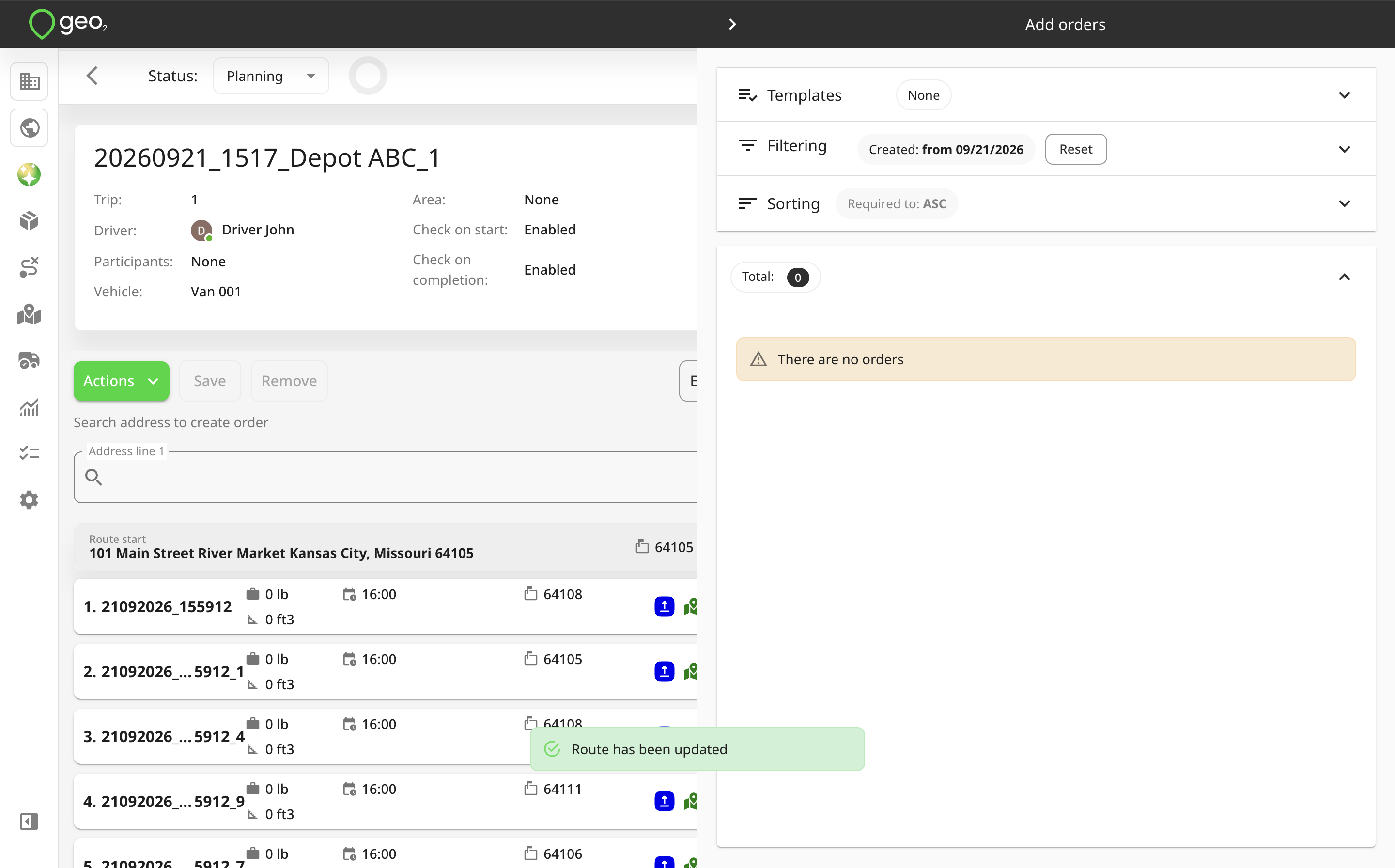
Task: Click the blue upload icon for order 21092026_155912
Action: click(664, 606)
